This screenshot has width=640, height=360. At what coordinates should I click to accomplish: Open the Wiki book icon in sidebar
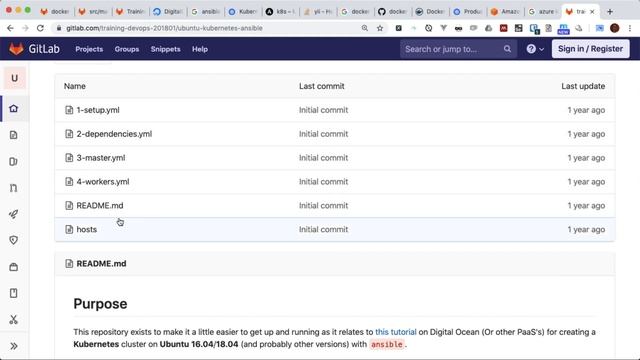tap(13, 293)
